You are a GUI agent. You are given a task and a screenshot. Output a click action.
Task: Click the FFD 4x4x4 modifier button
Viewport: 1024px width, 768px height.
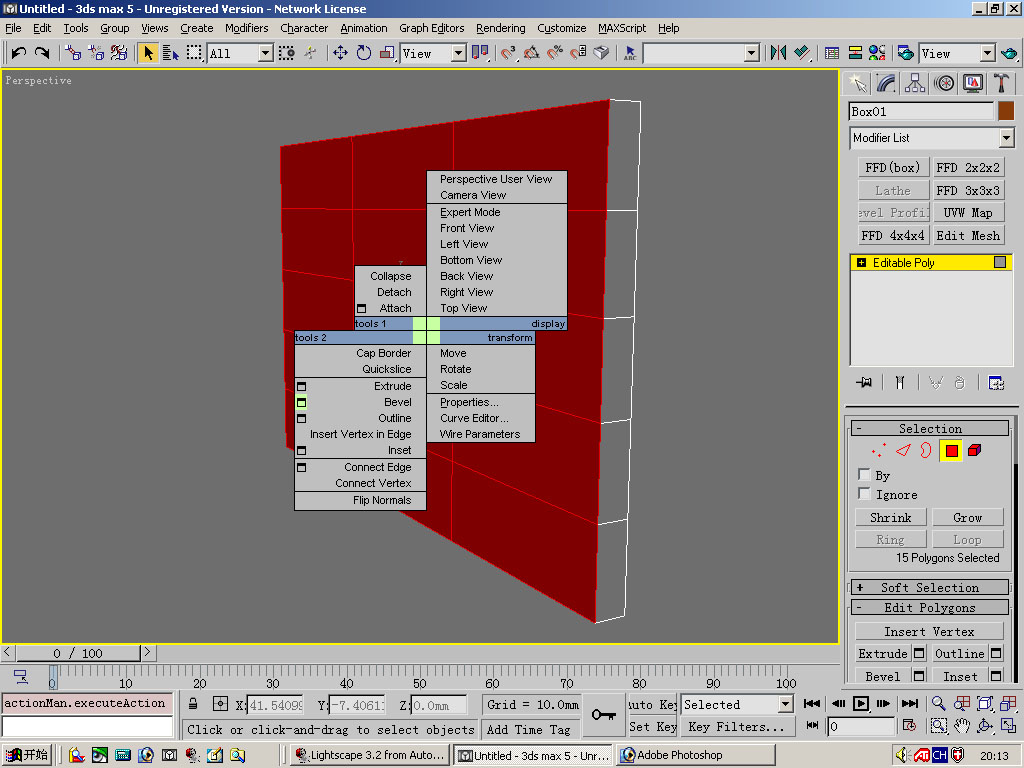893,236
